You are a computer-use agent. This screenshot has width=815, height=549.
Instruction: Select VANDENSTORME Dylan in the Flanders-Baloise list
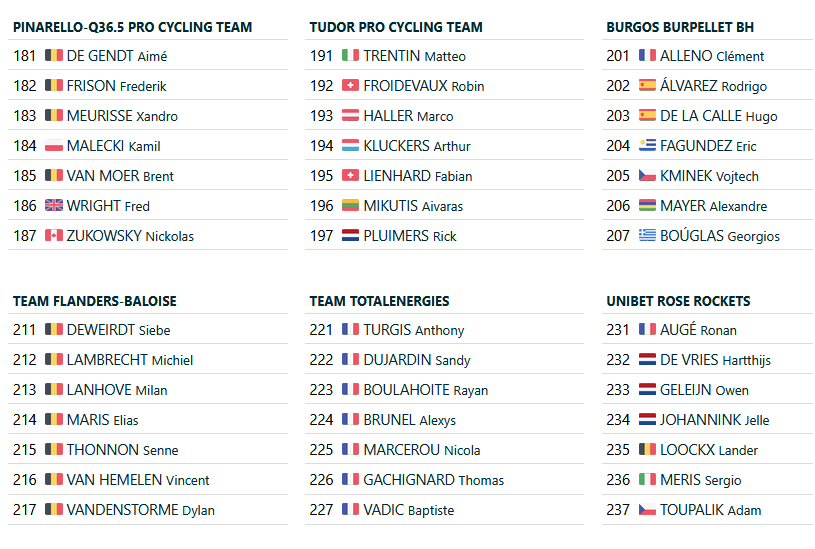pos(141,510)
